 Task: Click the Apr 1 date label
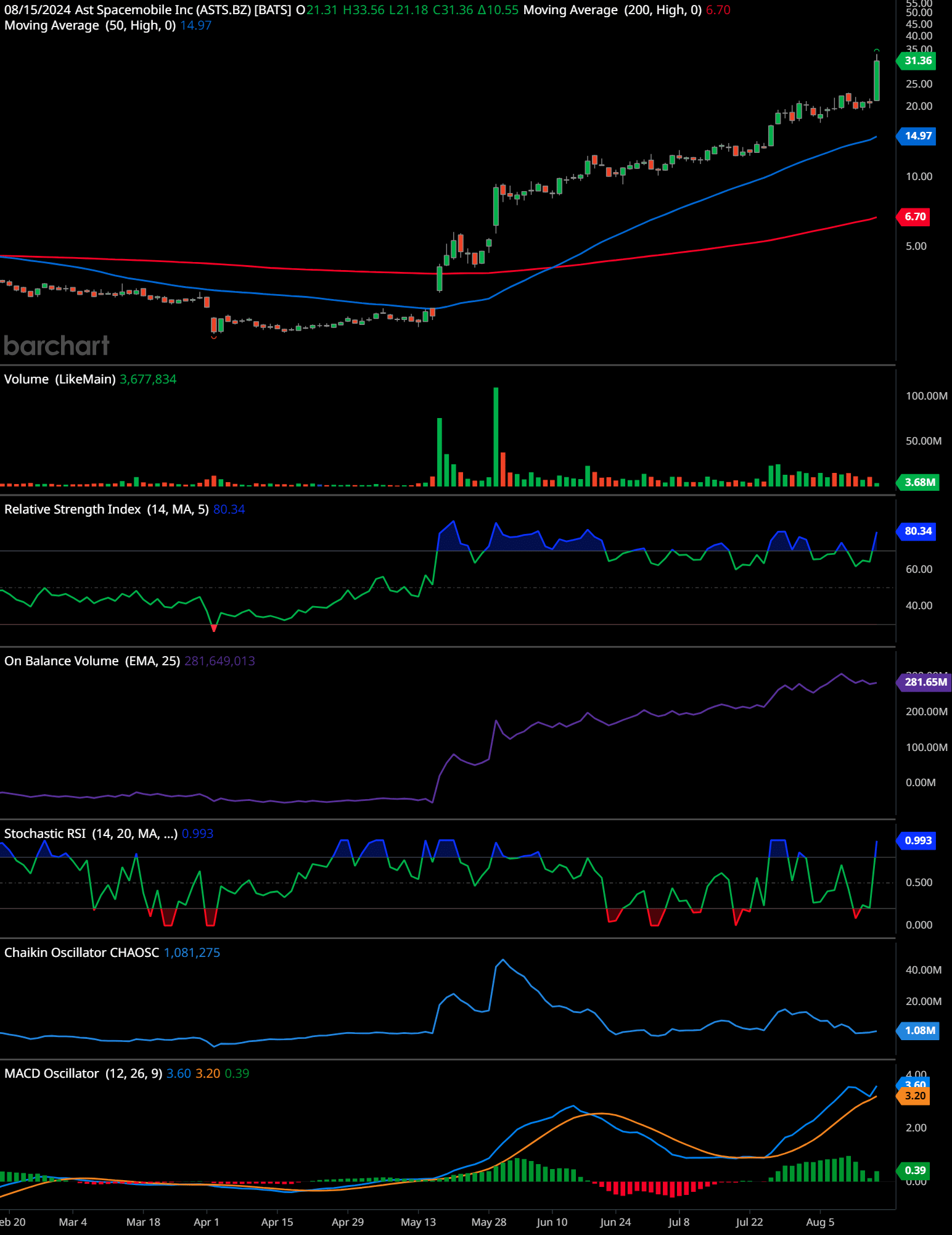tap(206, 1222)
